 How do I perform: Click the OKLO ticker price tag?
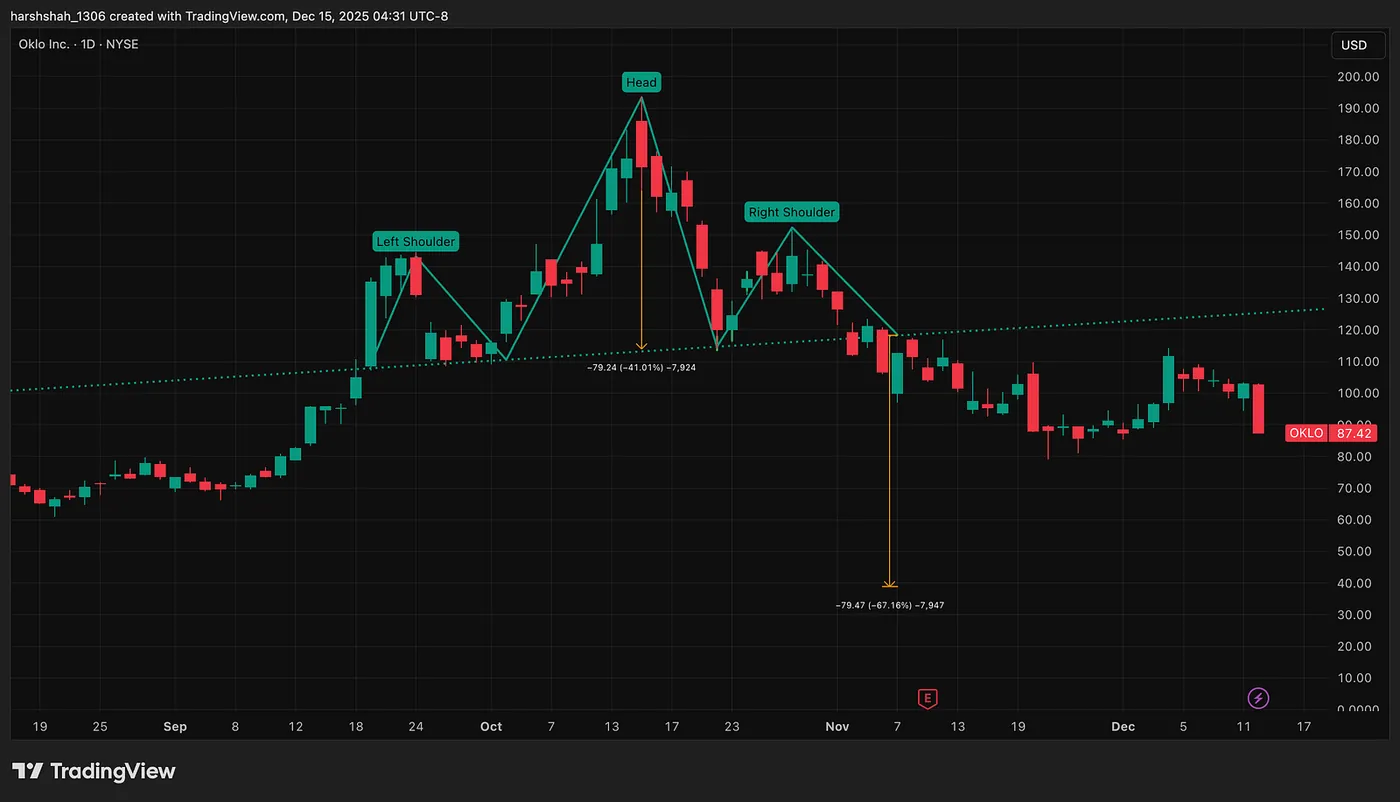[x=1306, y=433]
